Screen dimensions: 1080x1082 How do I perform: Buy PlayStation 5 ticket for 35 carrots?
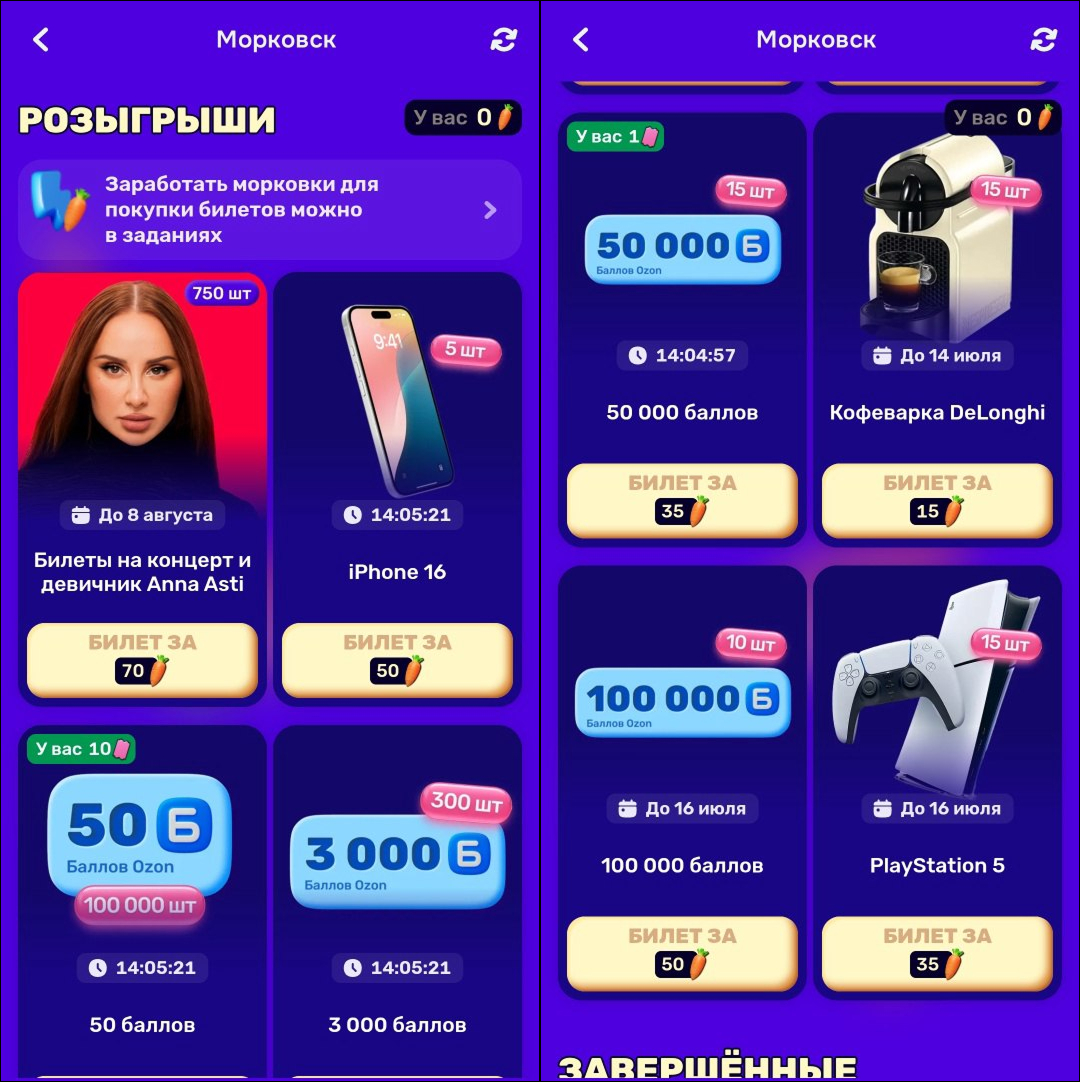click(x=937, y=953)
